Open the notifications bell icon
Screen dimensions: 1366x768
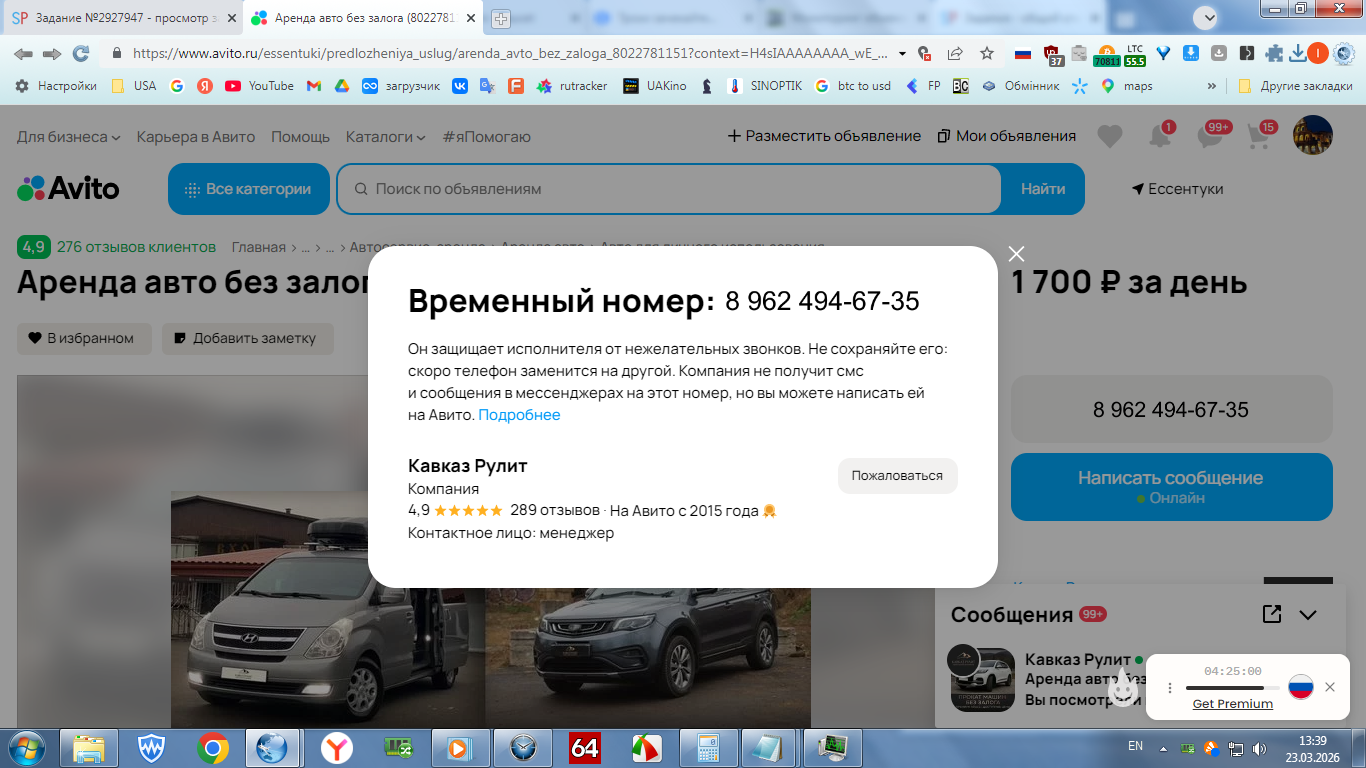point(1160,137)
